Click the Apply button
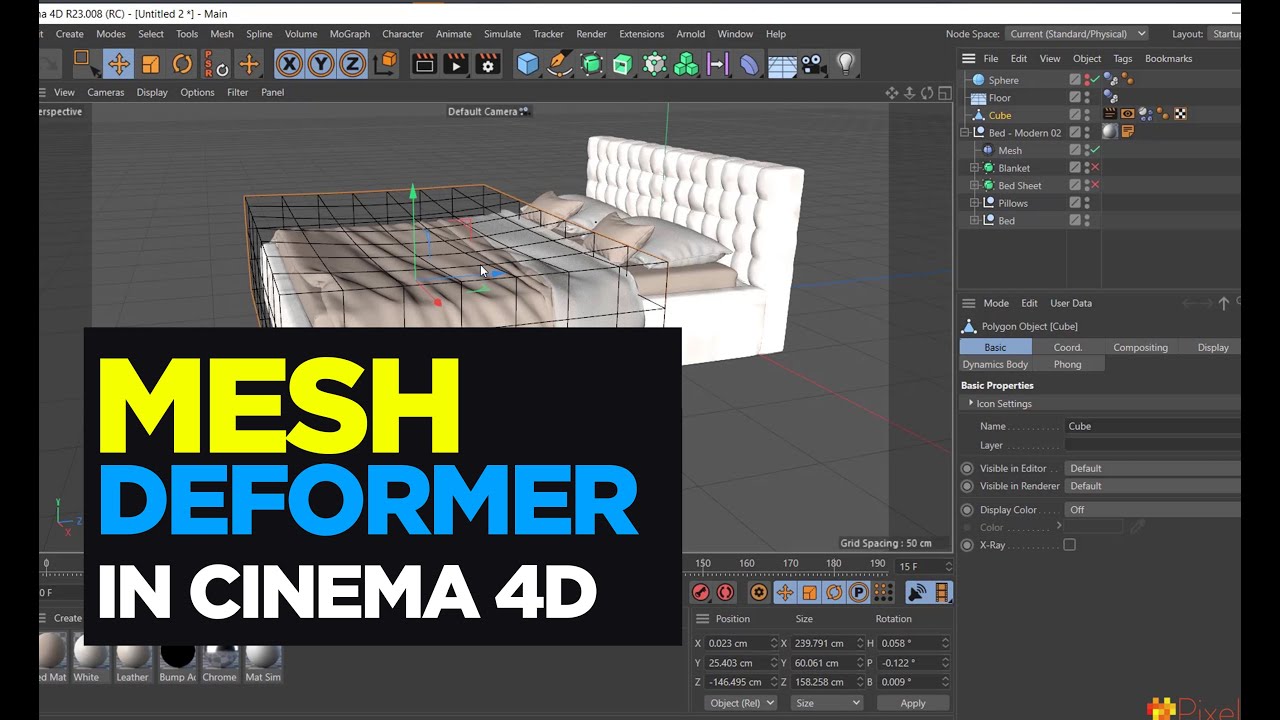Viewport: 1280px width, 720px height. coord(913,703)
